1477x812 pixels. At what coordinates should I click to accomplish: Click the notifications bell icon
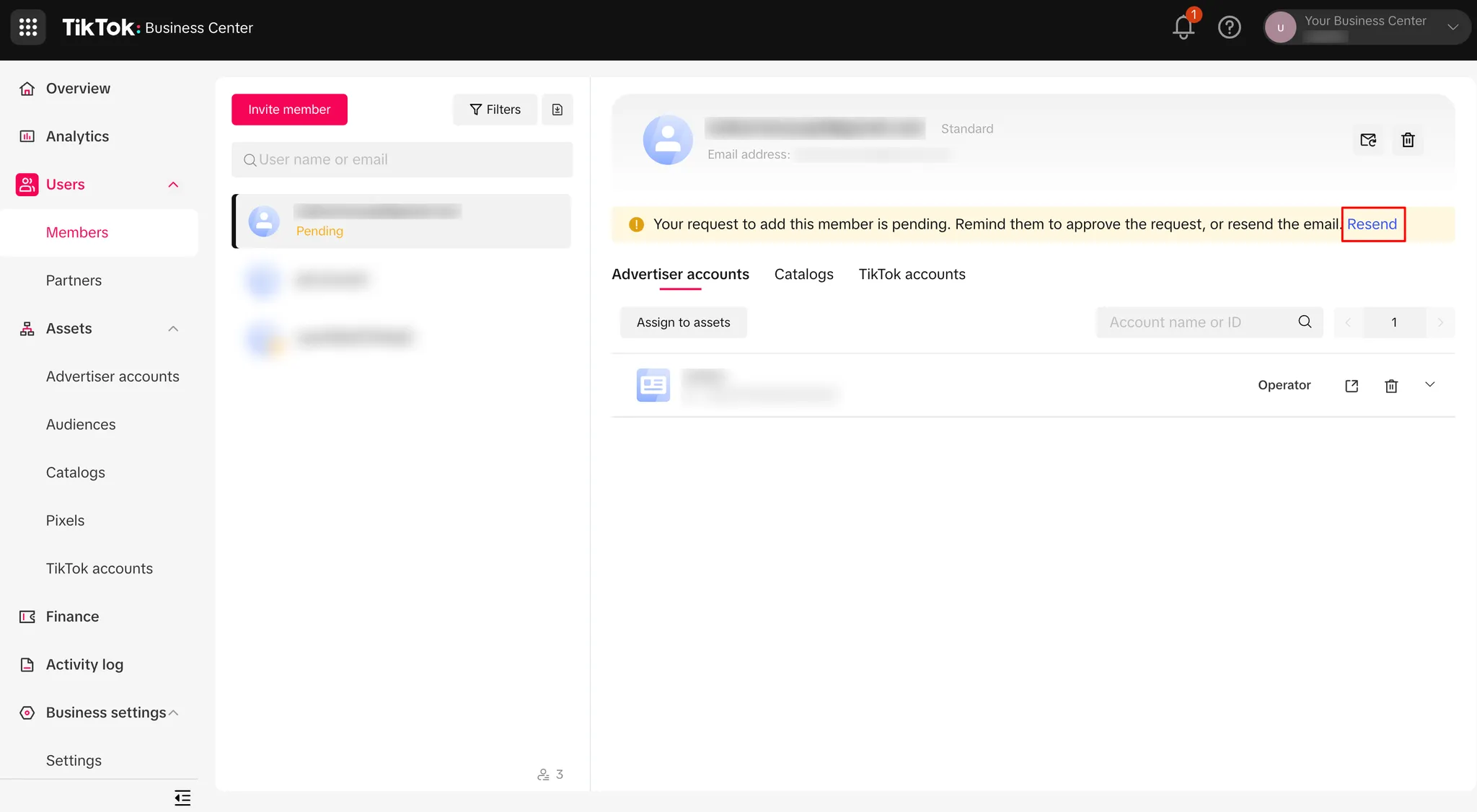tap(1183, 27)
